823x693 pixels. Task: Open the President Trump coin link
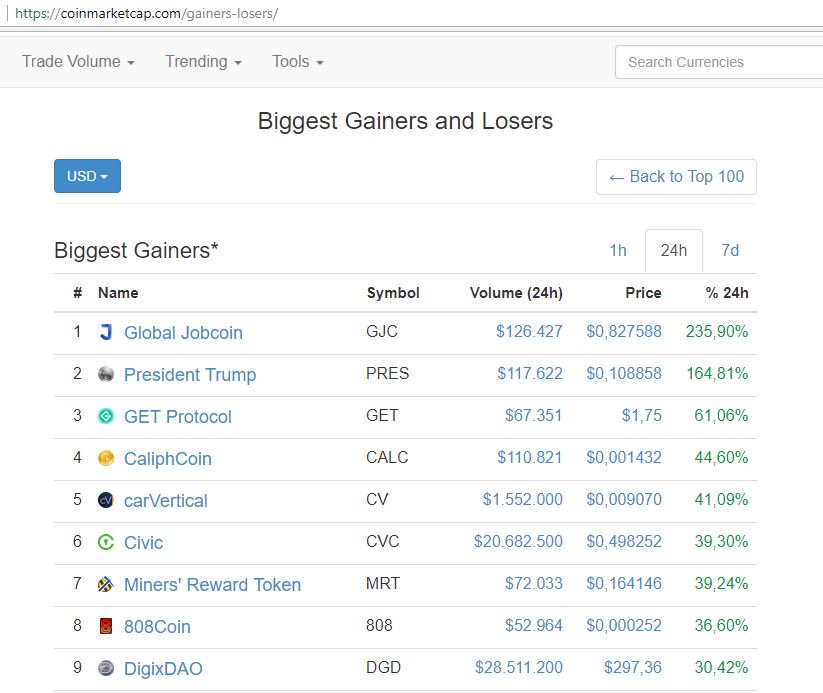(190, 374)
